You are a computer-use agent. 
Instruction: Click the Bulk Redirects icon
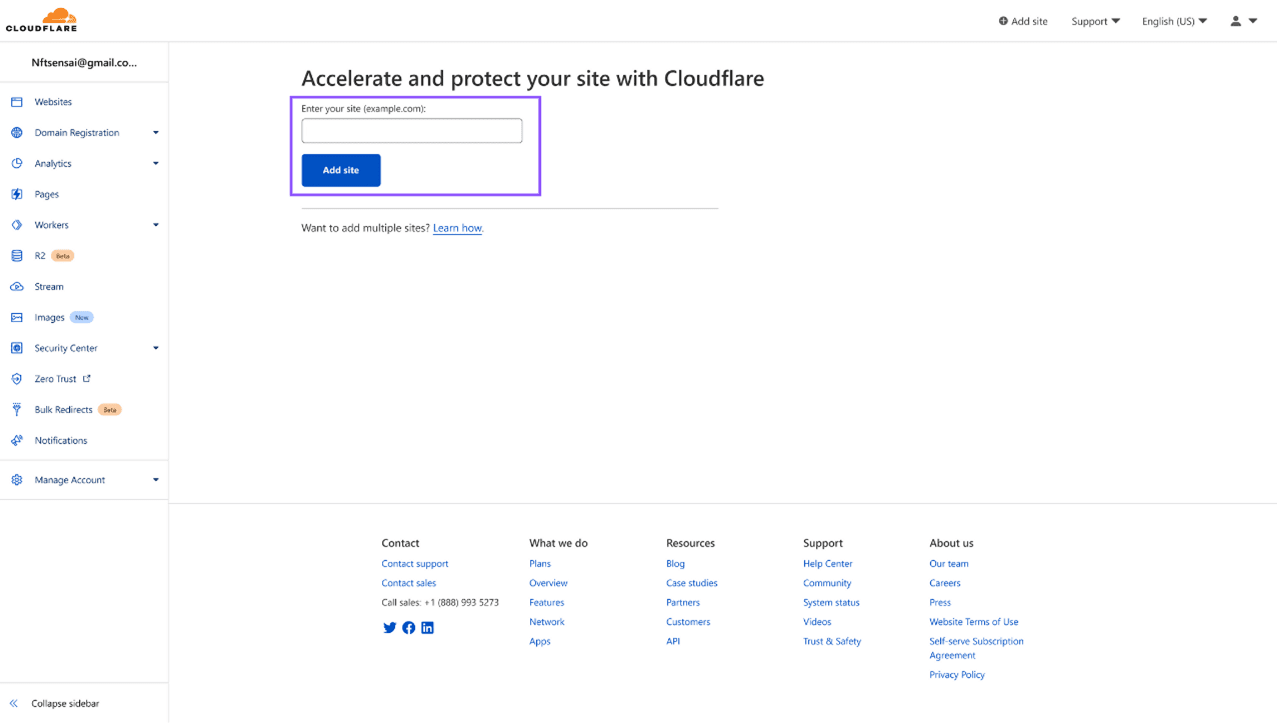pos(16,410)
